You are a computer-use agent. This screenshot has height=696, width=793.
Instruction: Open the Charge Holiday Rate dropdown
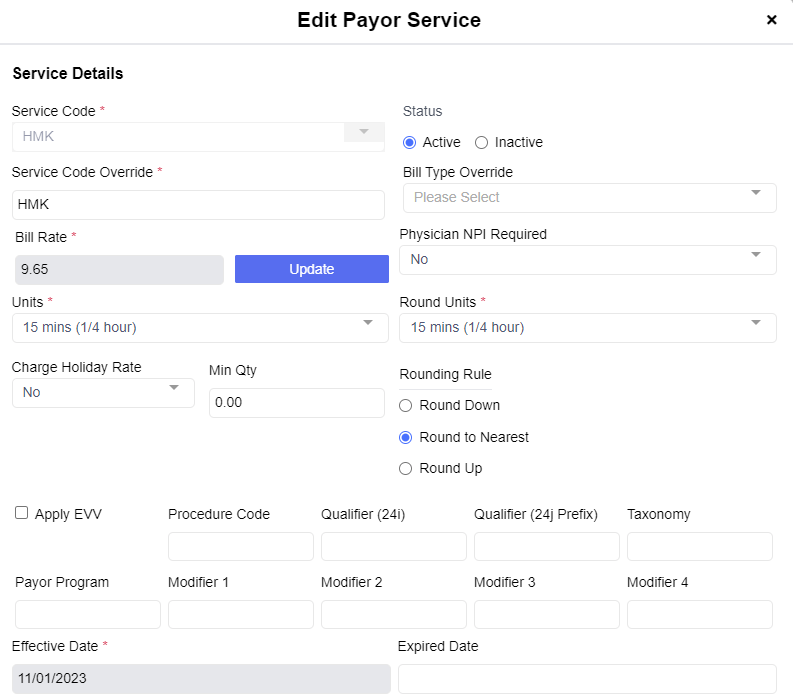tap(103, 393)
